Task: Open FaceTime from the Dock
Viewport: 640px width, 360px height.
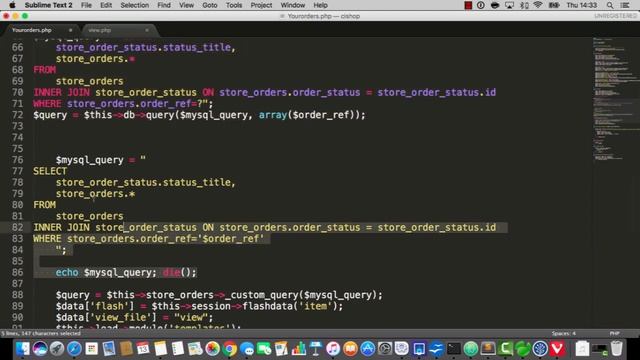Action: coord(264,349)
